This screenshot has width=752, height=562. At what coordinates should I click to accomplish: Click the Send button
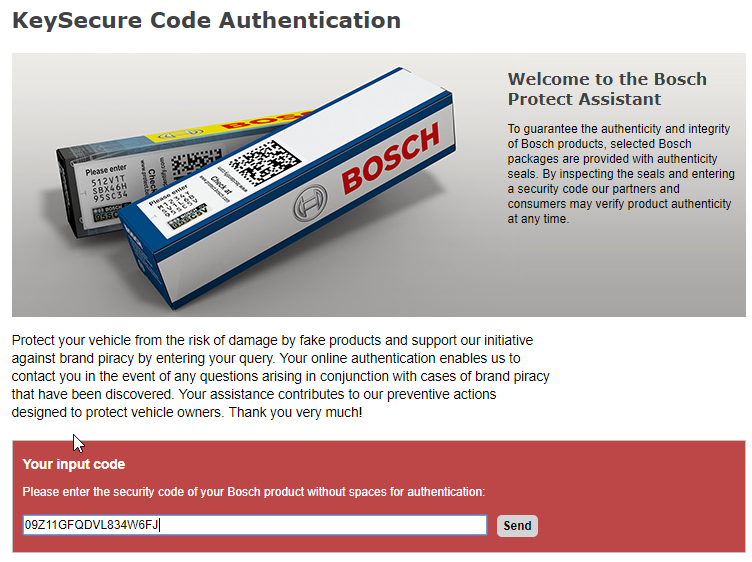tap(517, 526)
